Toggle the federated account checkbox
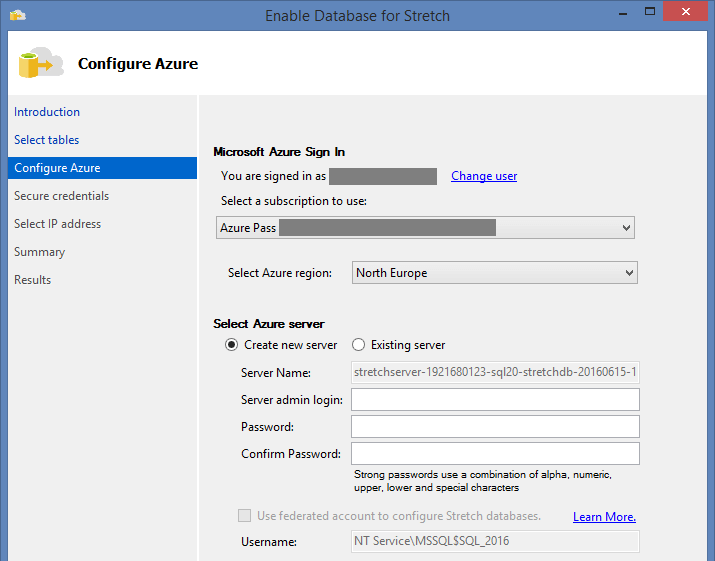Viewport: 715px width, 561px height. 244,516
